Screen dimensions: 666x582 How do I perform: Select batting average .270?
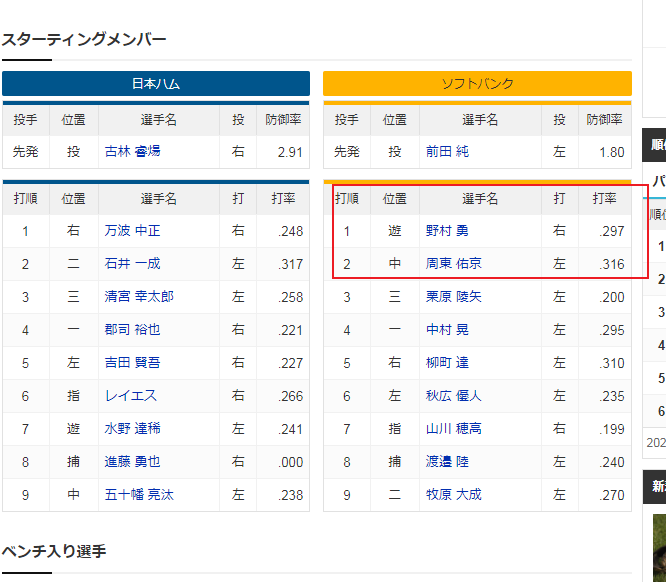612,495
